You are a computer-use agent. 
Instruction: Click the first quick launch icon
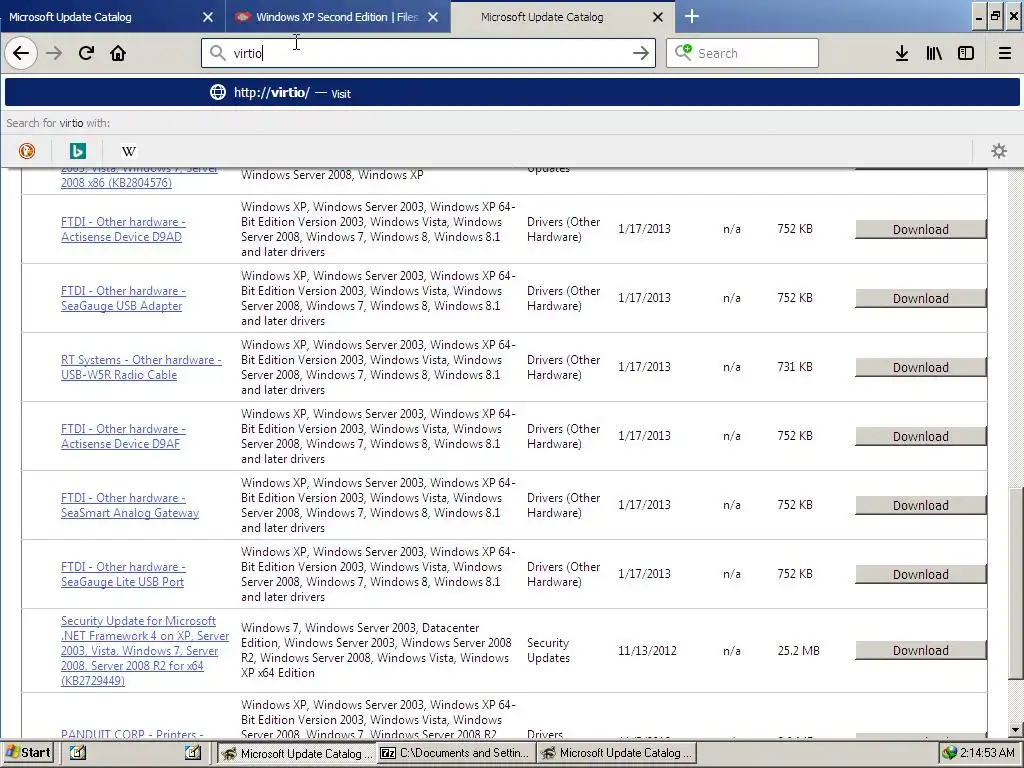click(x=78, y=753)
